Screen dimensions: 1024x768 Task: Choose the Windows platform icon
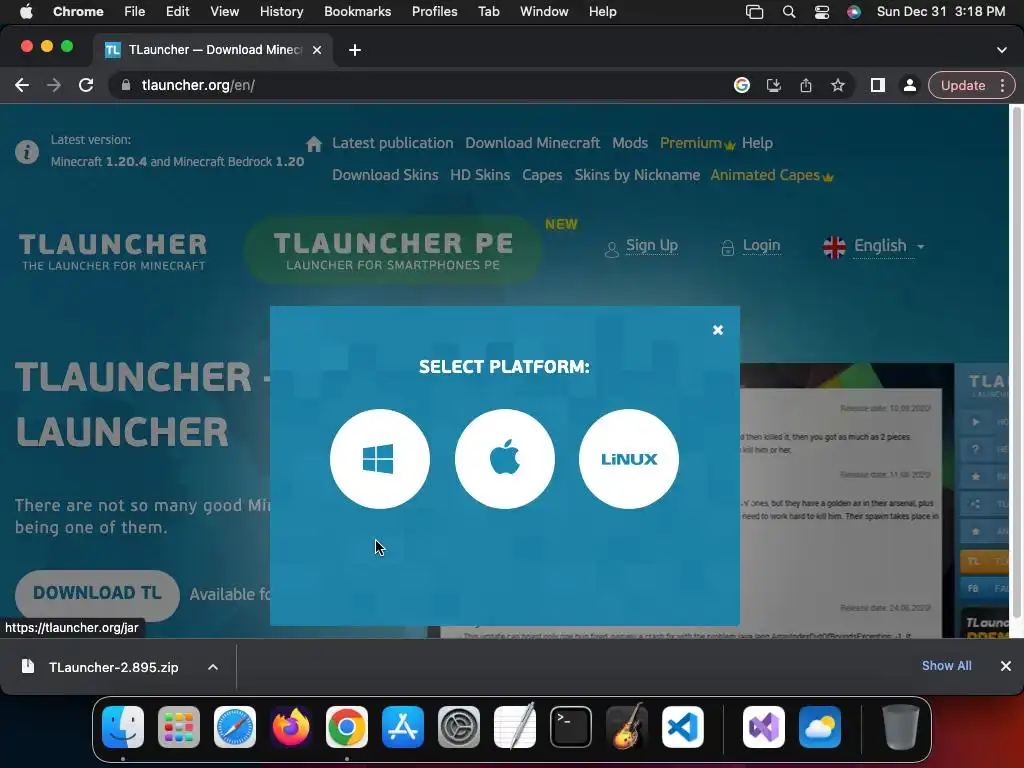click(379, 459)
